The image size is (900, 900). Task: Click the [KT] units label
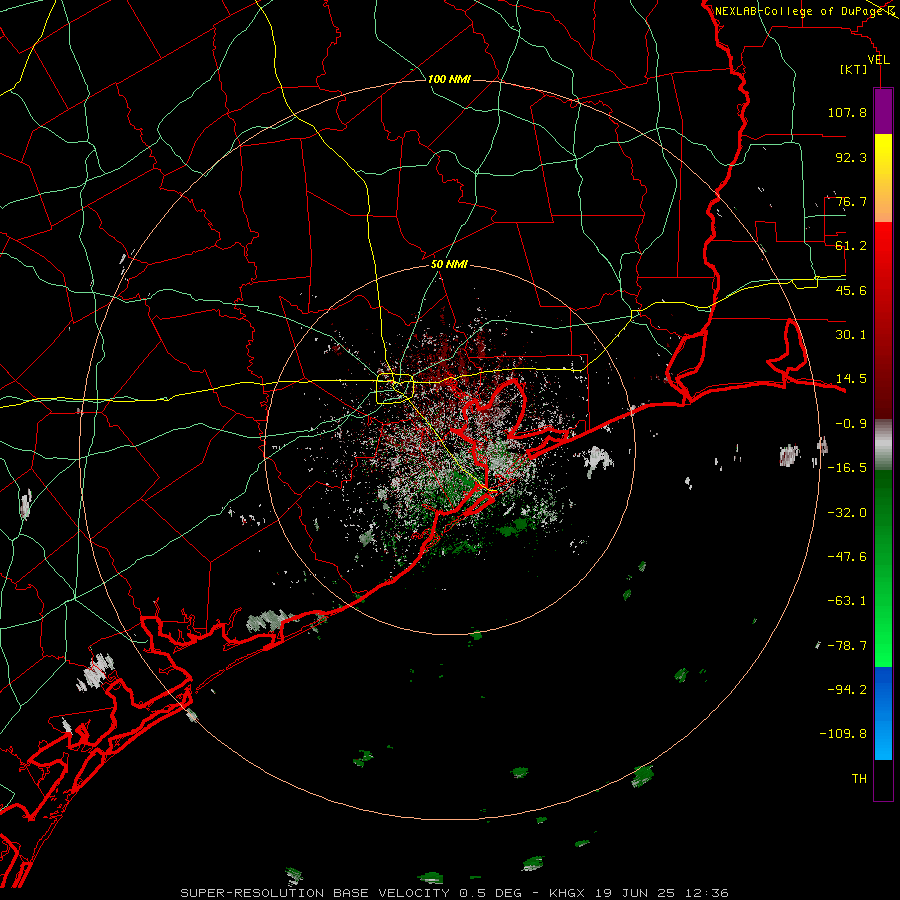click(x=854, y=69)
